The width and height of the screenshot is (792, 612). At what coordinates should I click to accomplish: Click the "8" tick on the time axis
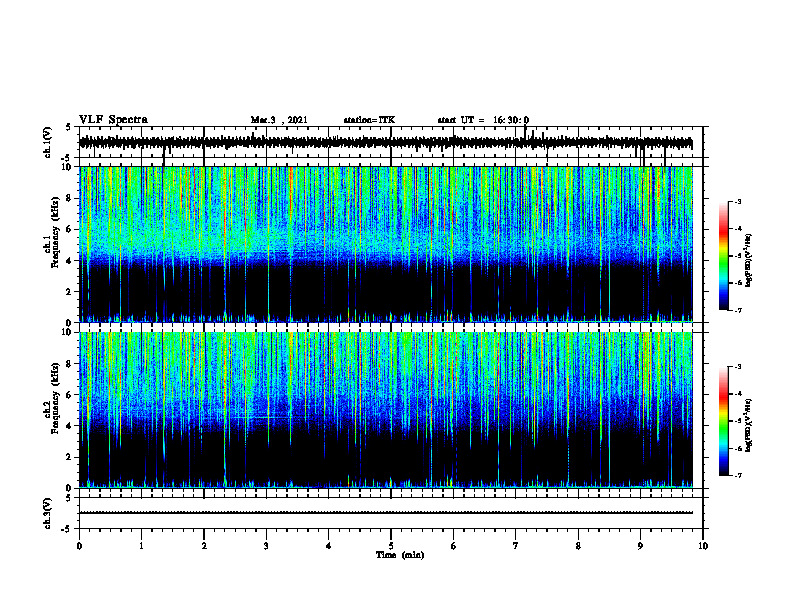click(578, 546)
